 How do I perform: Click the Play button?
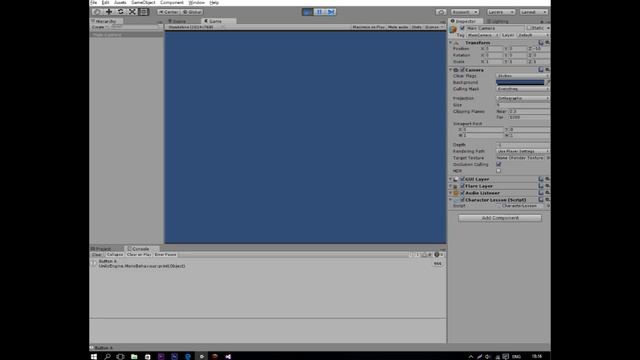tap(308, 12)
